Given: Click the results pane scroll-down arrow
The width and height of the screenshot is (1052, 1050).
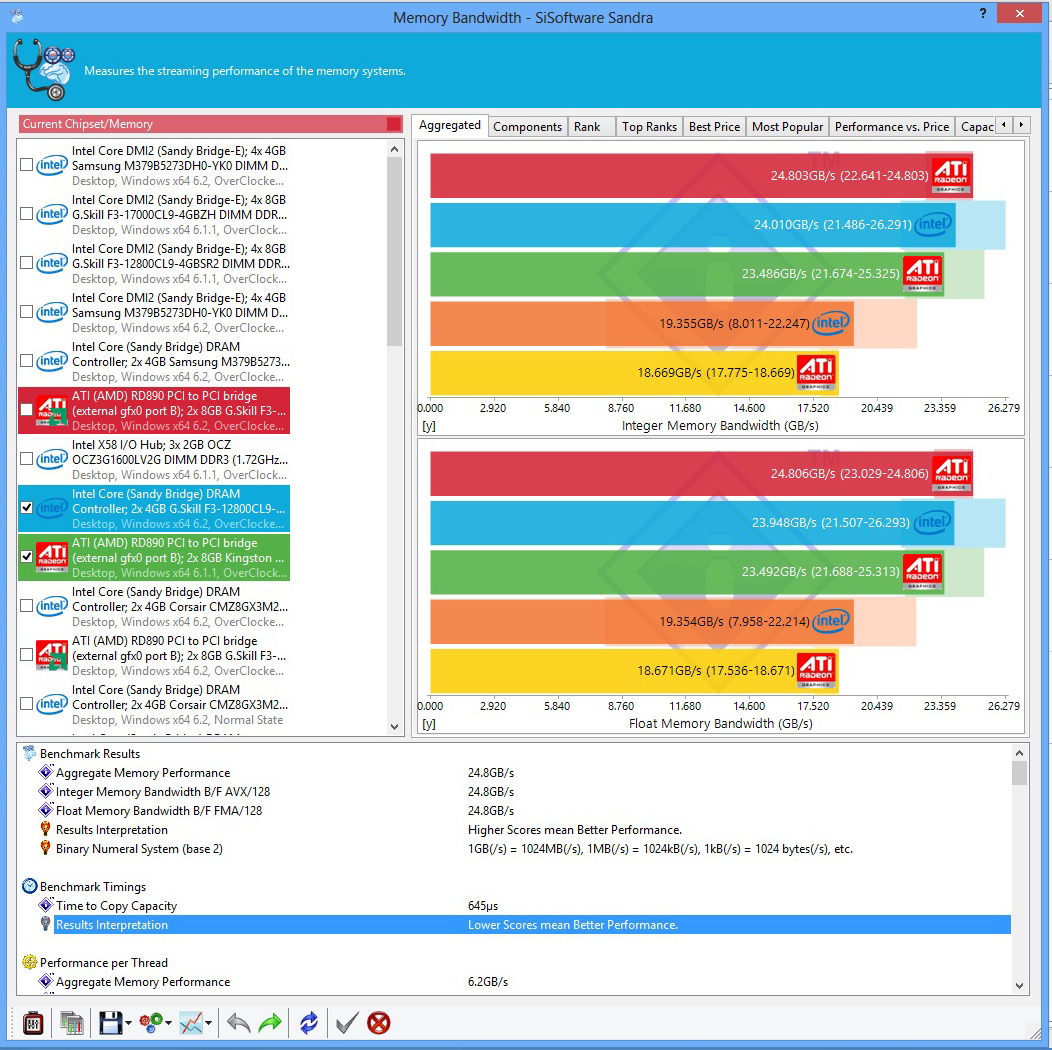Looking at the screenshot, I should click(x=1019, y=986).
